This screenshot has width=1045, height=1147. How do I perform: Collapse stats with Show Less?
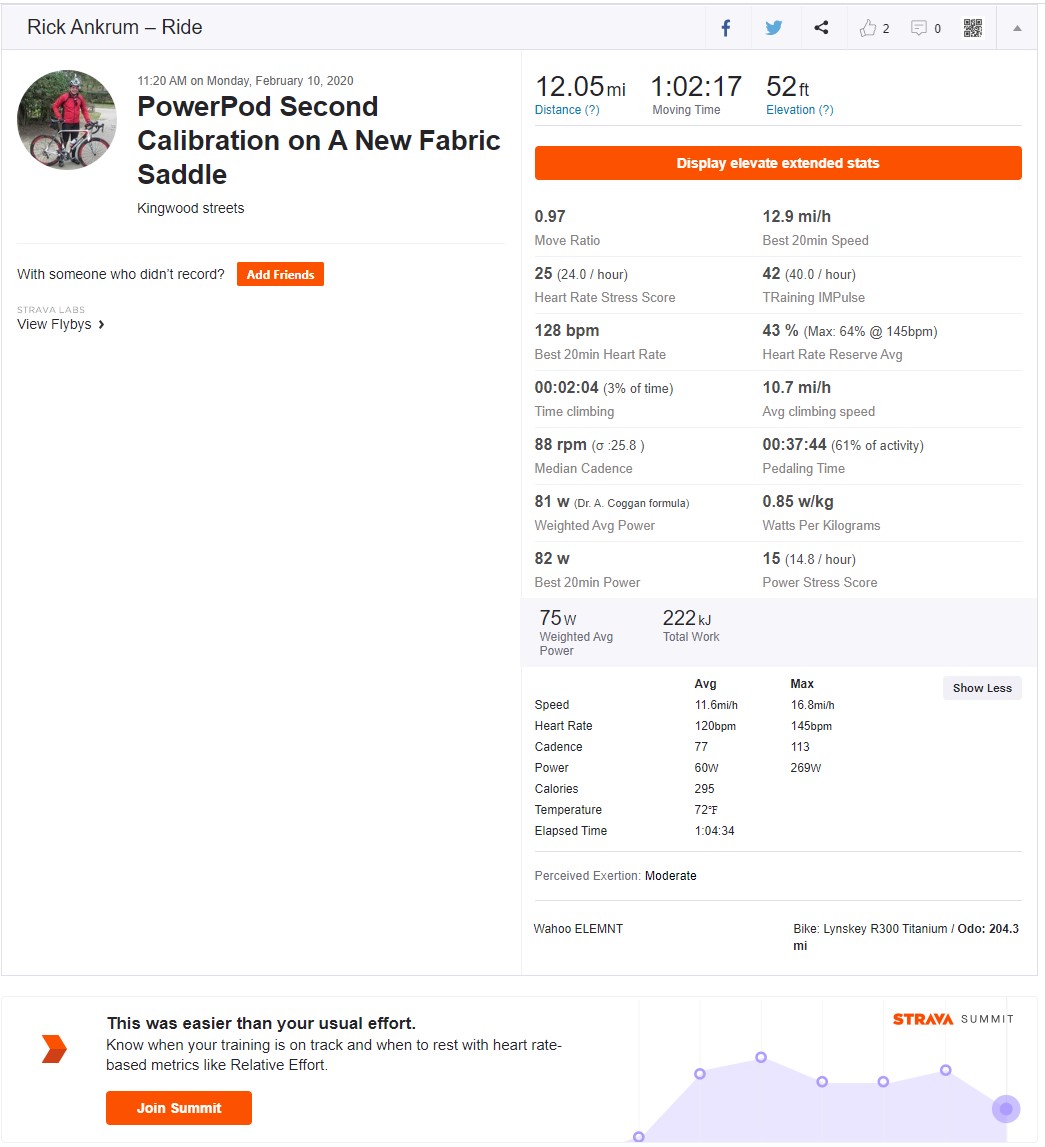981,688
